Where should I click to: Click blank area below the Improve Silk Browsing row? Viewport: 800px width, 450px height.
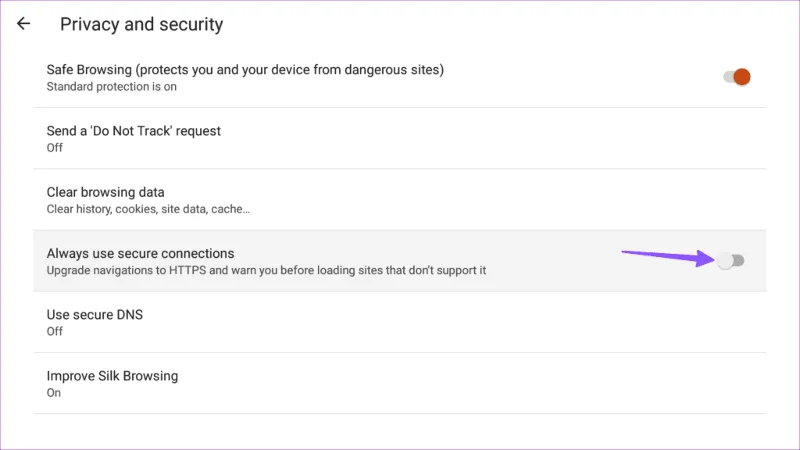click(x=400, y=432)
